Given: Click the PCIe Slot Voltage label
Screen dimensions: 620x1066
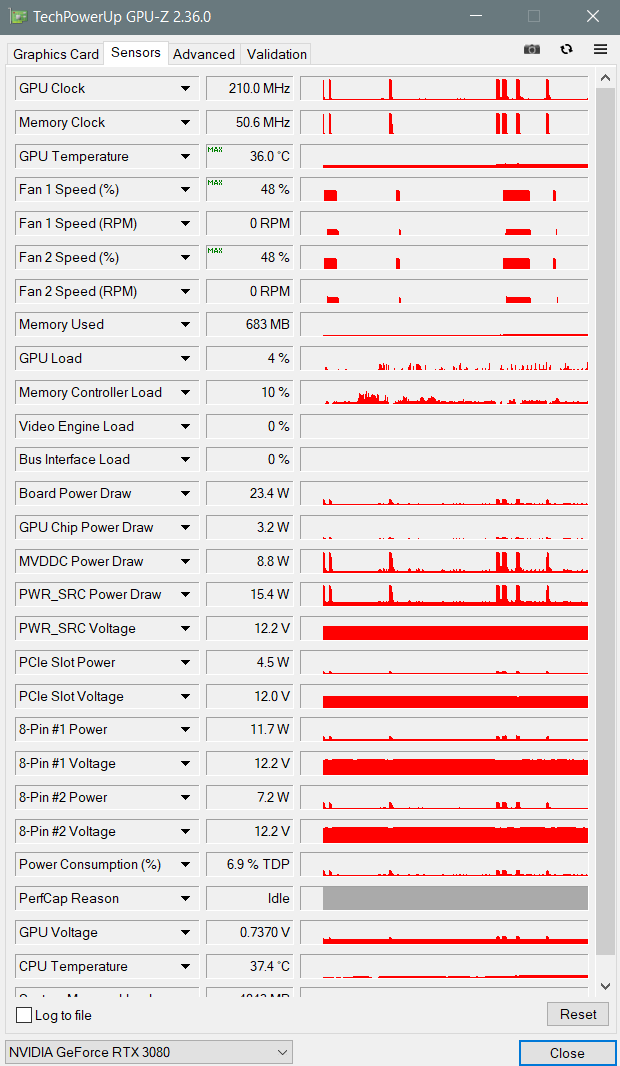Looking at the screenshot, I should click(x=71, y=696).
